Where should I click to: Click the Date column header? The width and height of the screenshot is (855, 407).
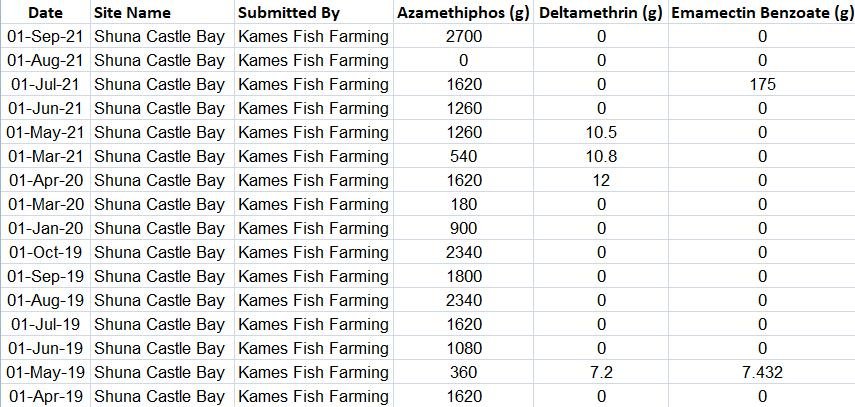(44, 13)
